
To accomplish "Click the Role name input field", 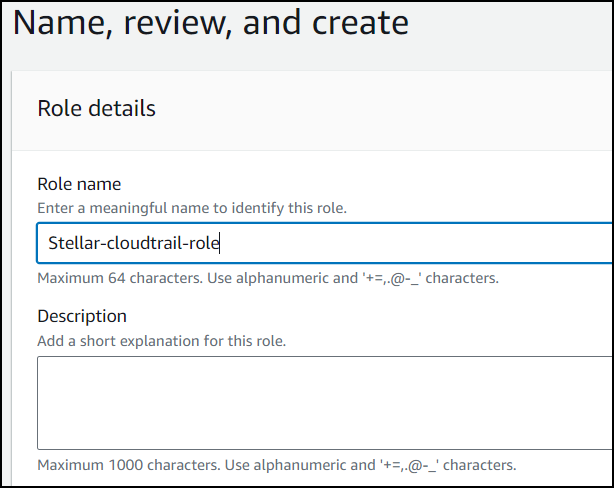I will [x=400, y=243].
